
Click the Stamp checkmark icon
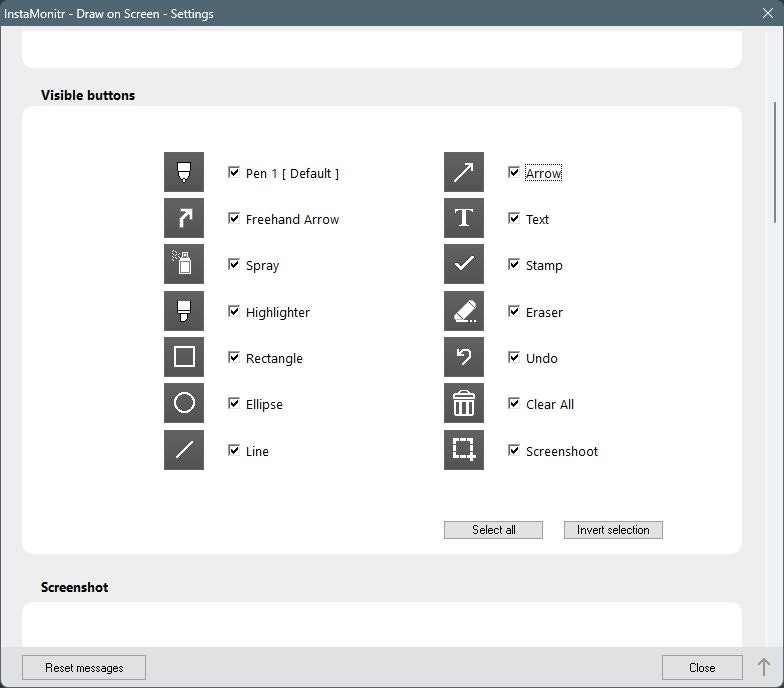(464, 264)
